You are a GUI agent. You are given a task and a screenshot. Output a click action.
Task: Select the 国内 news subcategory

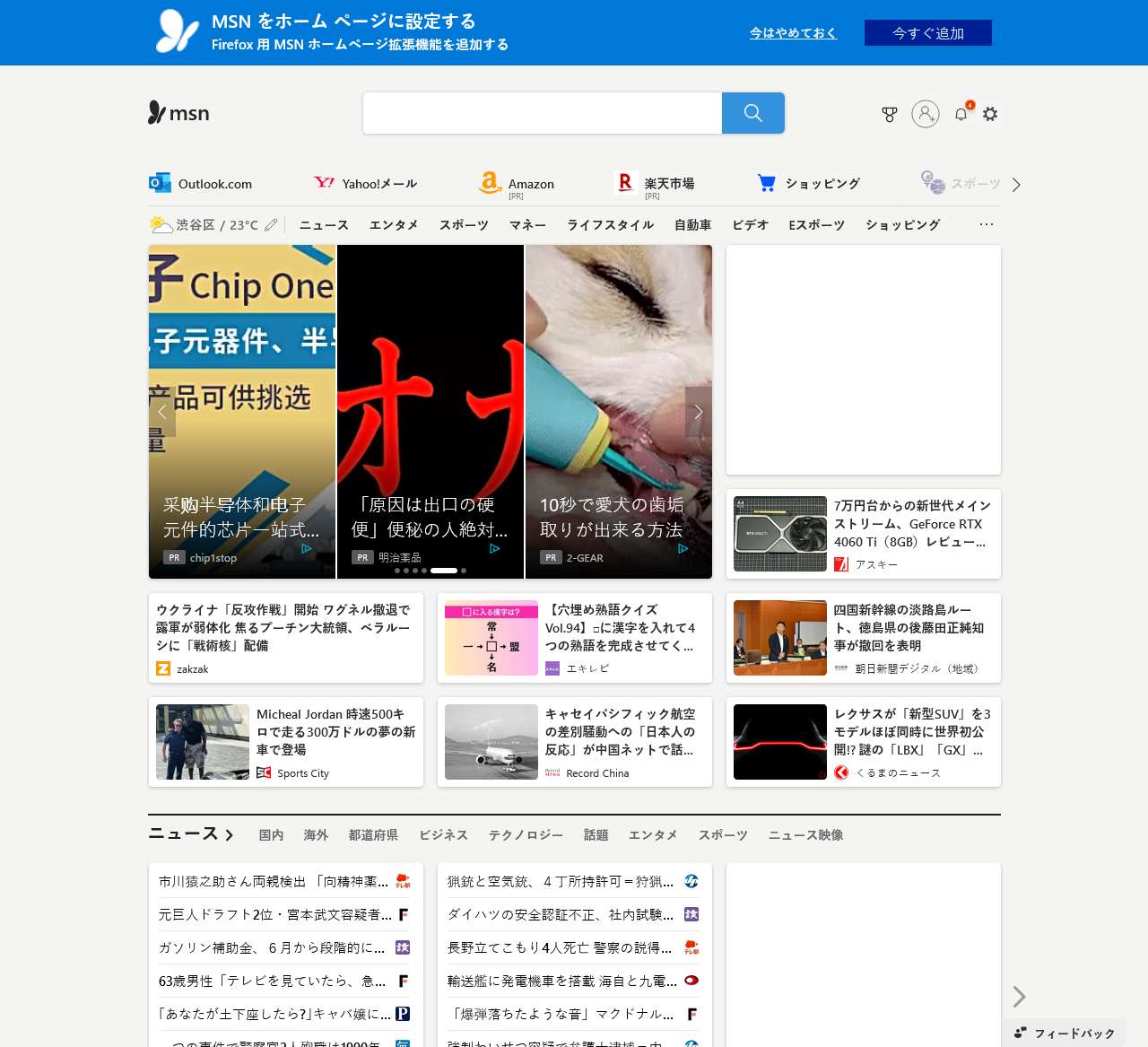(x=271, y=835)
